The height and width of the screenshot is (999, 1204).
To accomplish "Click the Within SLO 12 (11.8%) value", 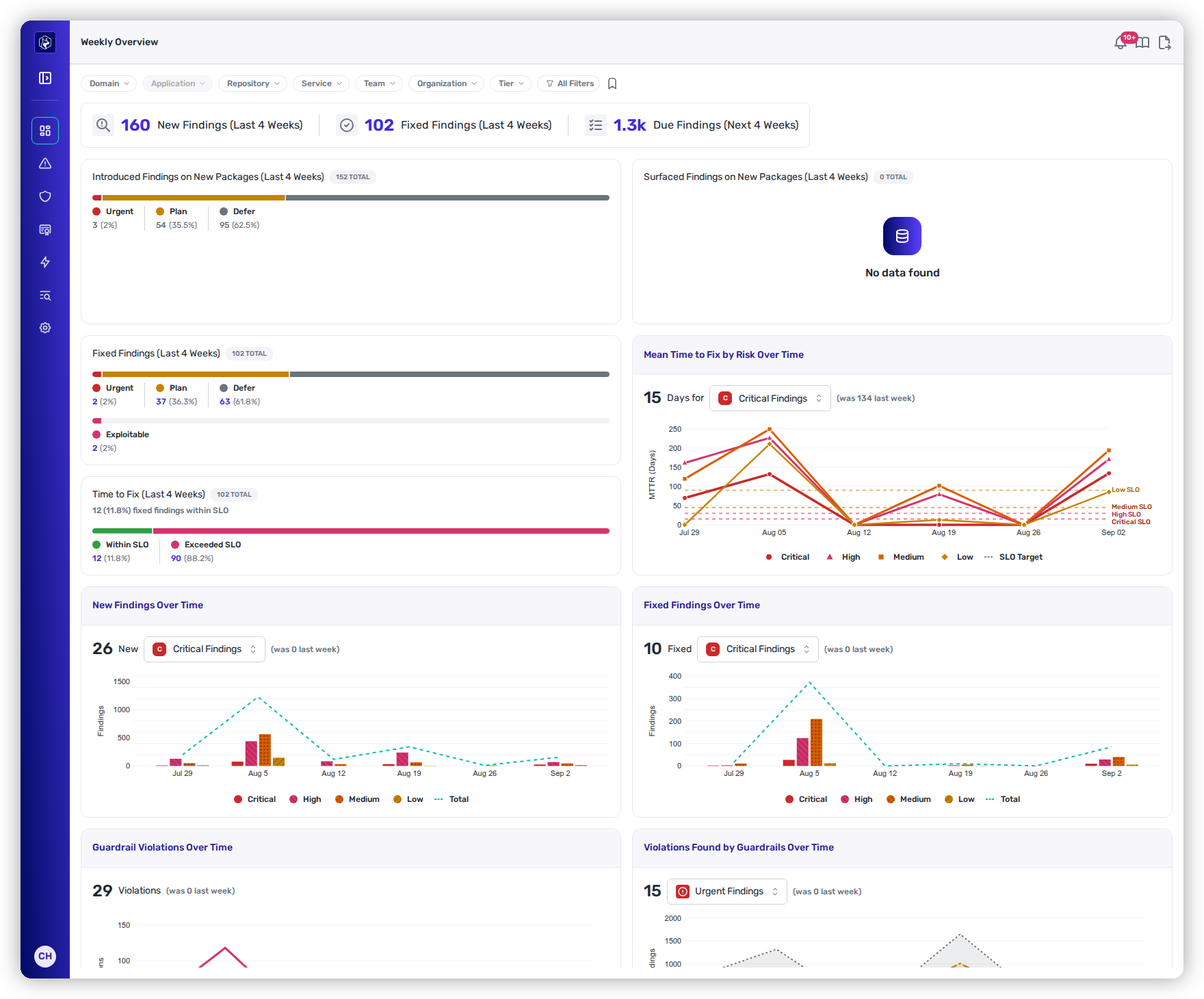I will tap(112, 558).
